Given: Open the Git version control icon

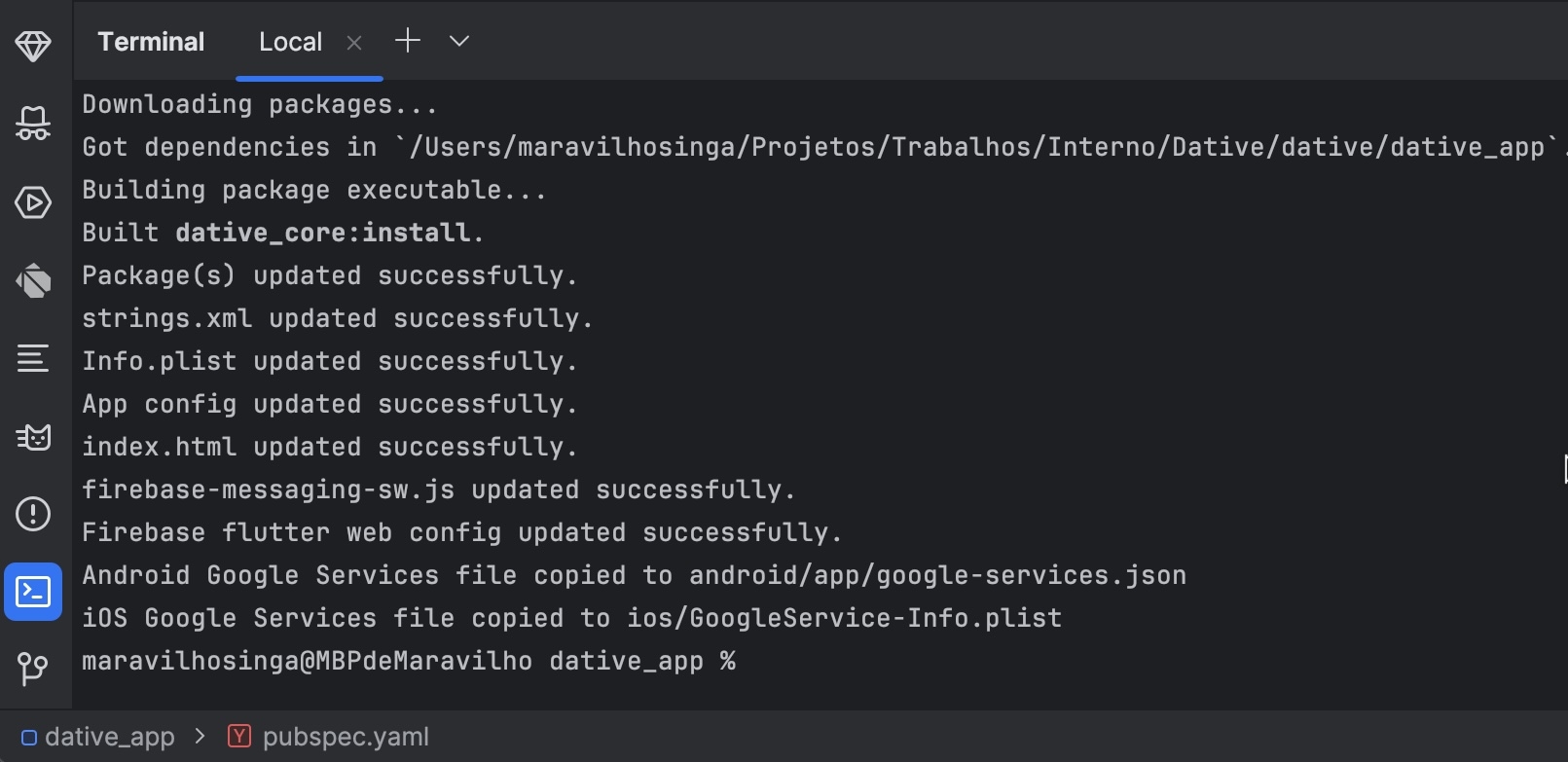Looking at the screenshot, I should click(x=33, y=669).
